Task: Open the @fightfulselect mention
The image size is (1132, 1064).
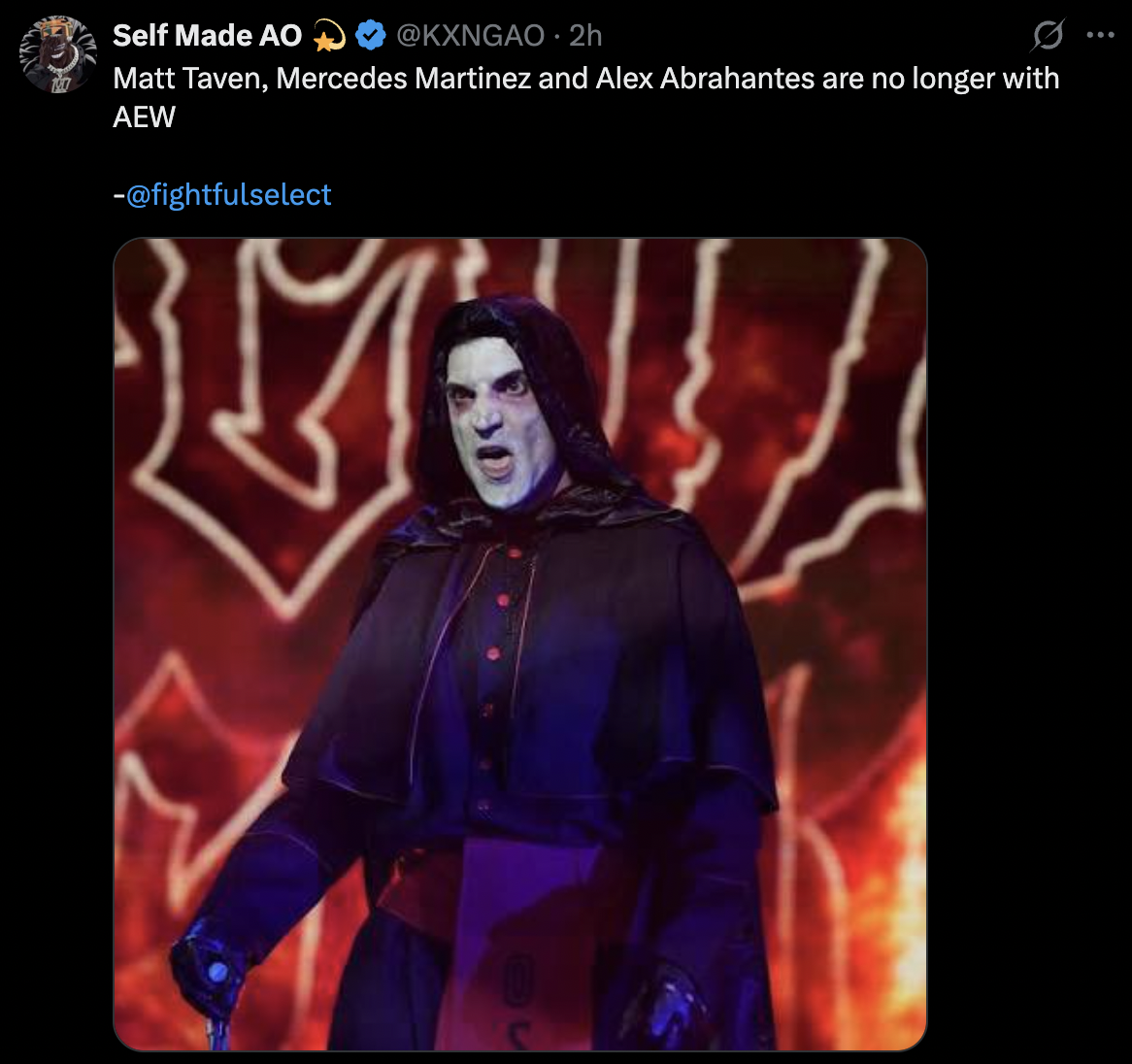Action: pos(229,195)
